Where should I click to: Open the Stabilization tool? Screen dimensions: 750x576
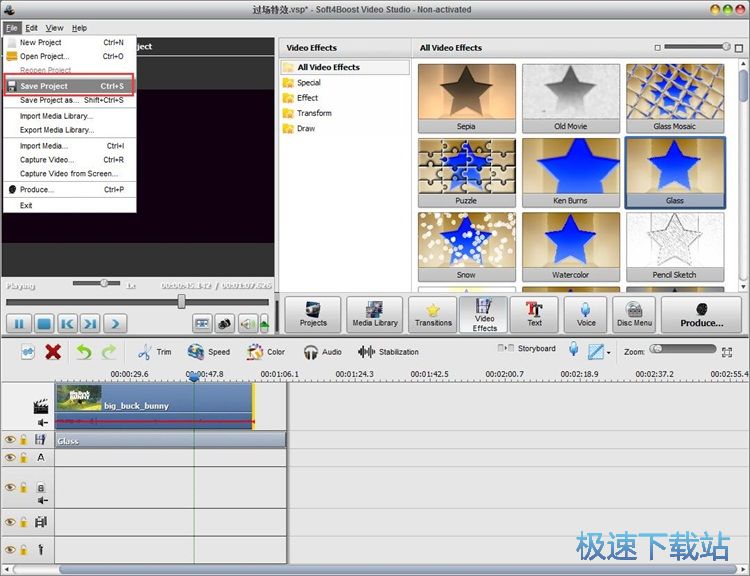tap(388, 352)
